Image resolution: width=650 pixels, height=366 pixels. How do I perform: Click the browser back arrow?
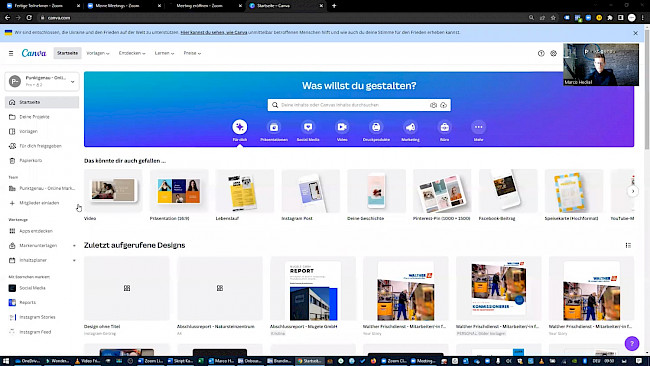[x=7, y=17]
